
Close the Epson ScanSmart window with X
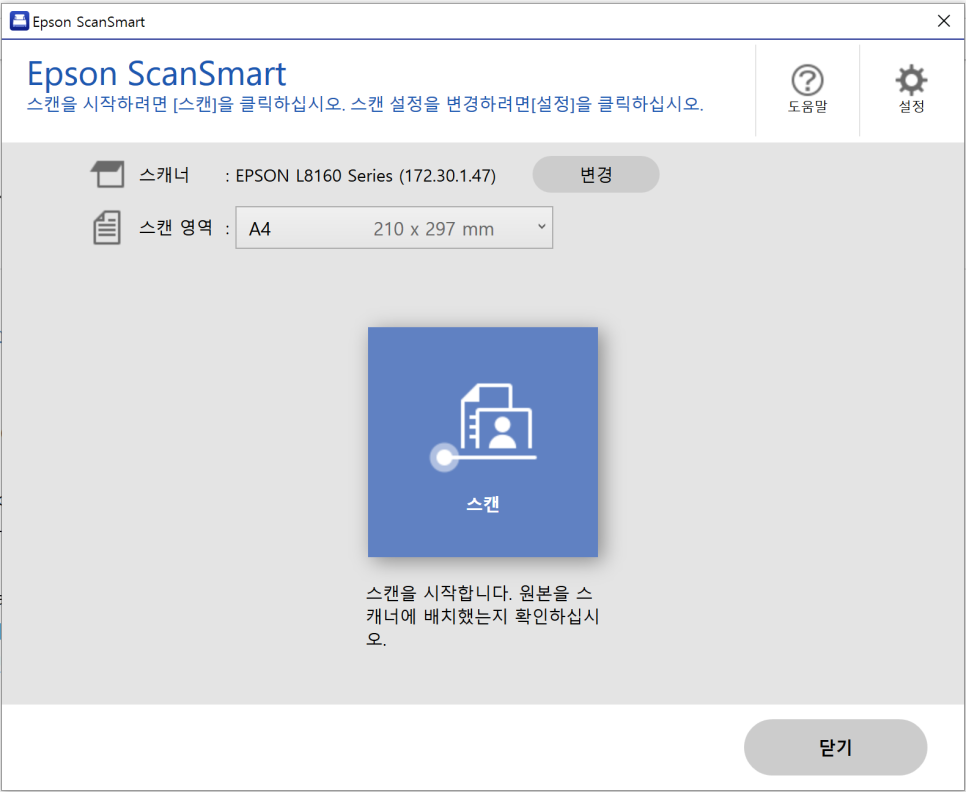pyautogui.click(x=944, y=20)
